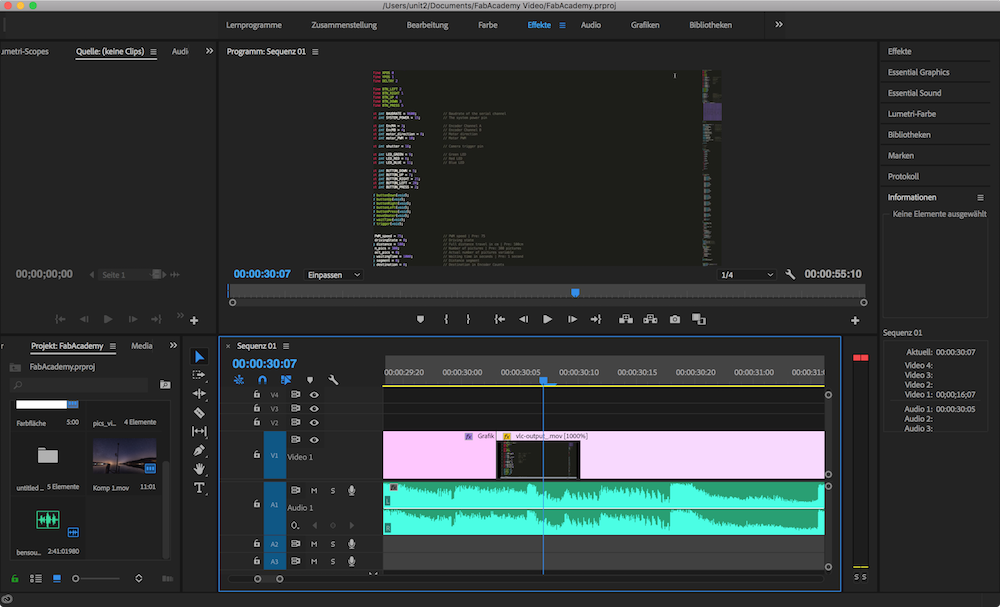Select the Hand tool
Screen dimensions: 1000x607
click(199, 469)
